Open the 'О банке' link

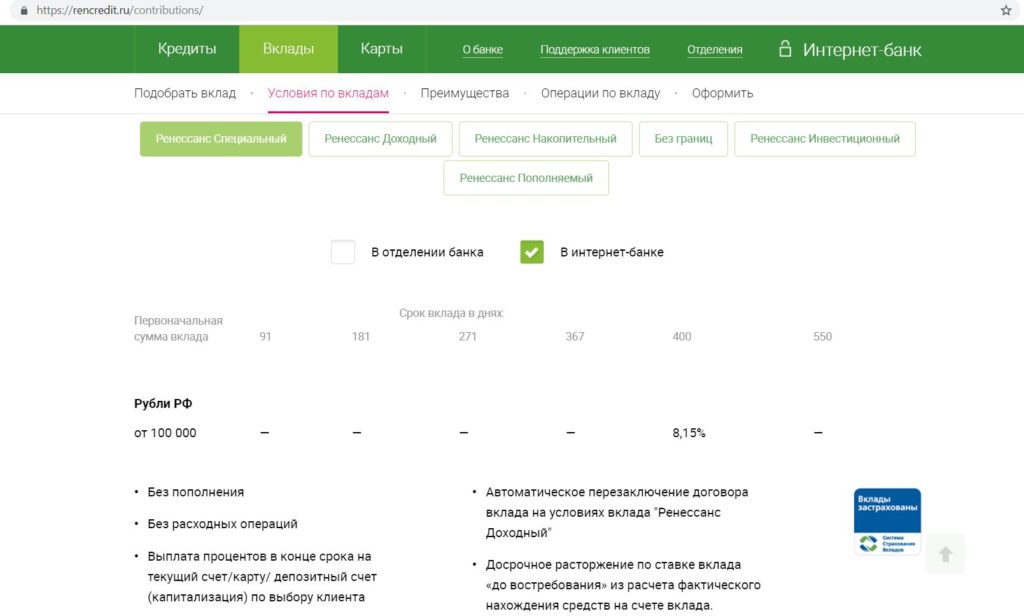482,50
